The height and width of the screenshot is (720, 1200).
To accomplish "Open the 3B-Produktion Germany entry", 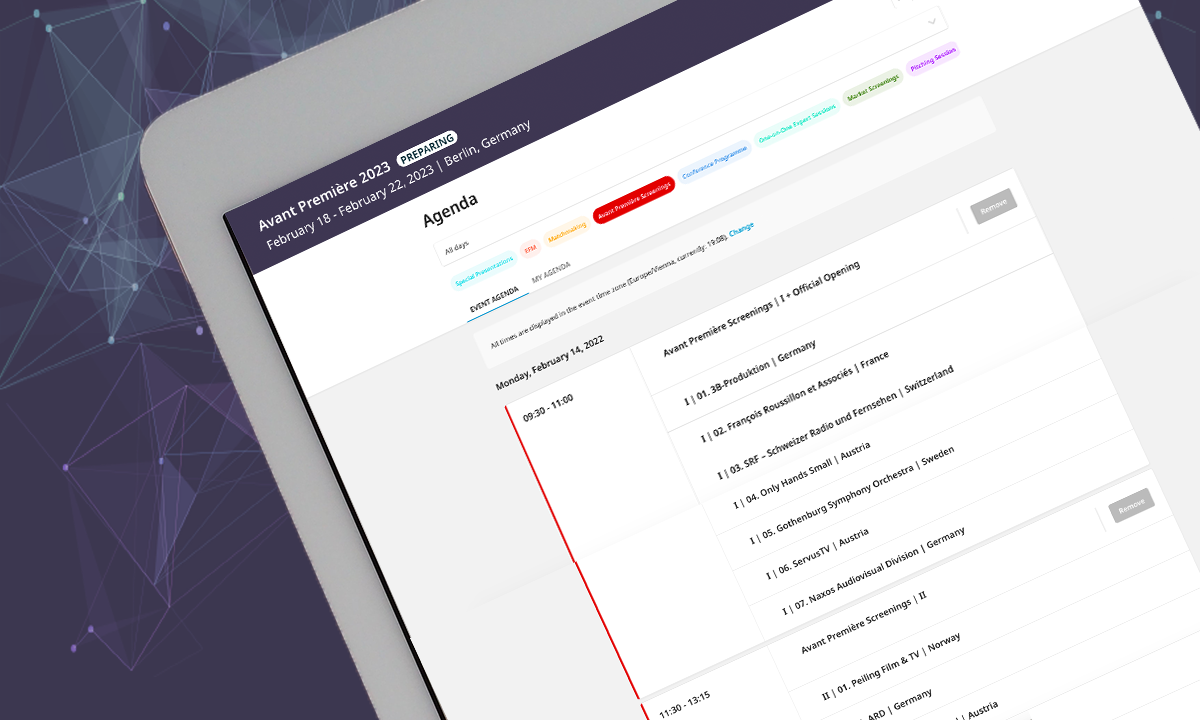I will pyautogui.click(x=750, y=372).
